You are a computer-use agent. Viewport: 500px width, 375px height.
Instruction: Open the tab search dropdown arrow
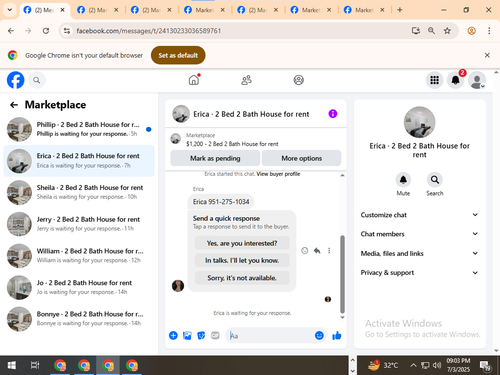[x=10, y=10]
